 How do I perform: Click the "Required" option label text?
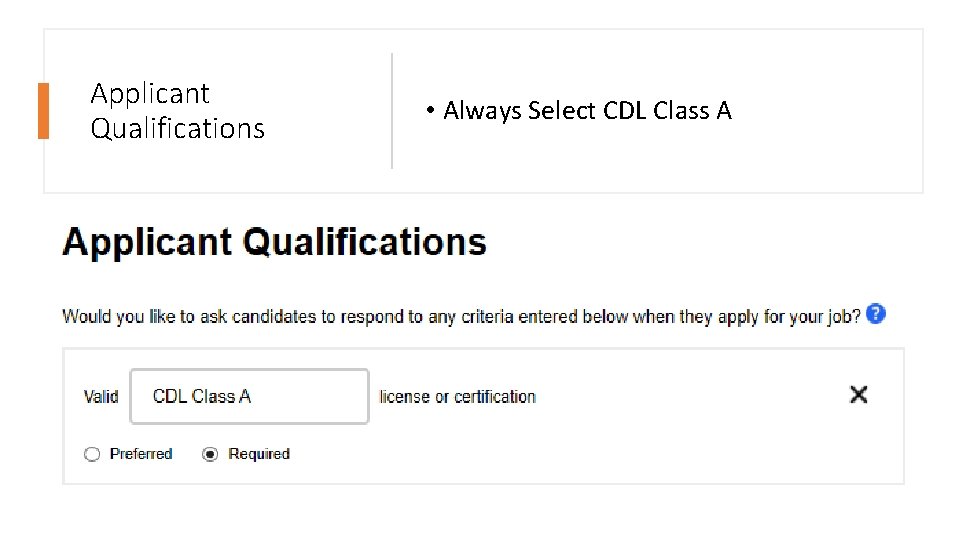point(259,454)
